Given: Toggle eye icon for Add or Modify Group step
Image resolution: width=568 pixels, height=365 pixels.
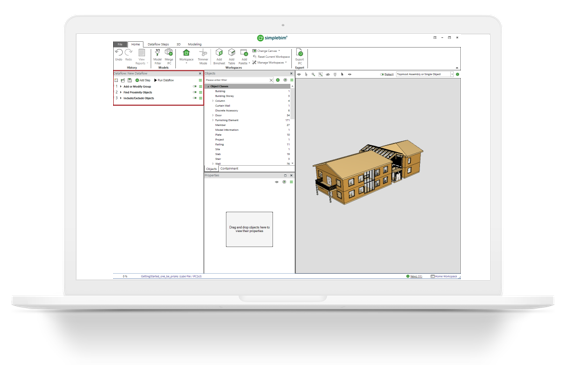Looking at the screenshot, I should click(195, 87).
